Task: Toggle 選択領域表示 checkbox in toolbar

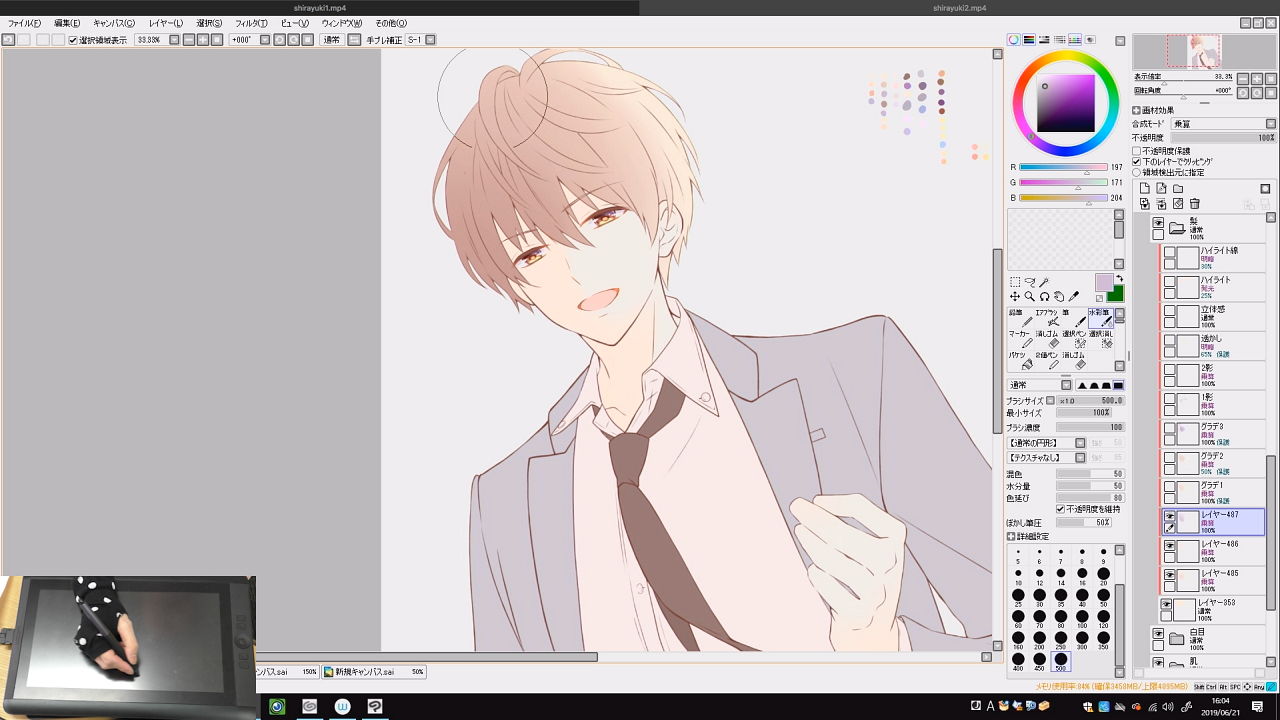Action: coord(73,40)
